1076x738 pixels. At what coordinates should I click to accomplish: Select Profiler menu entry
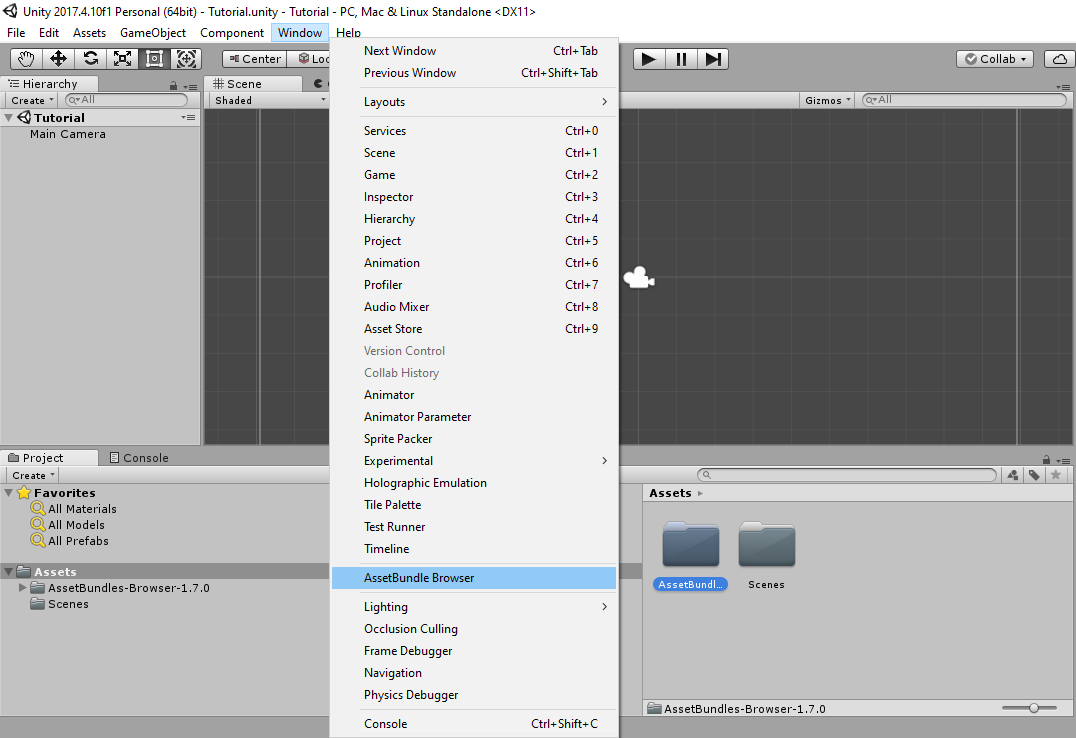click(x=473, y=285)
